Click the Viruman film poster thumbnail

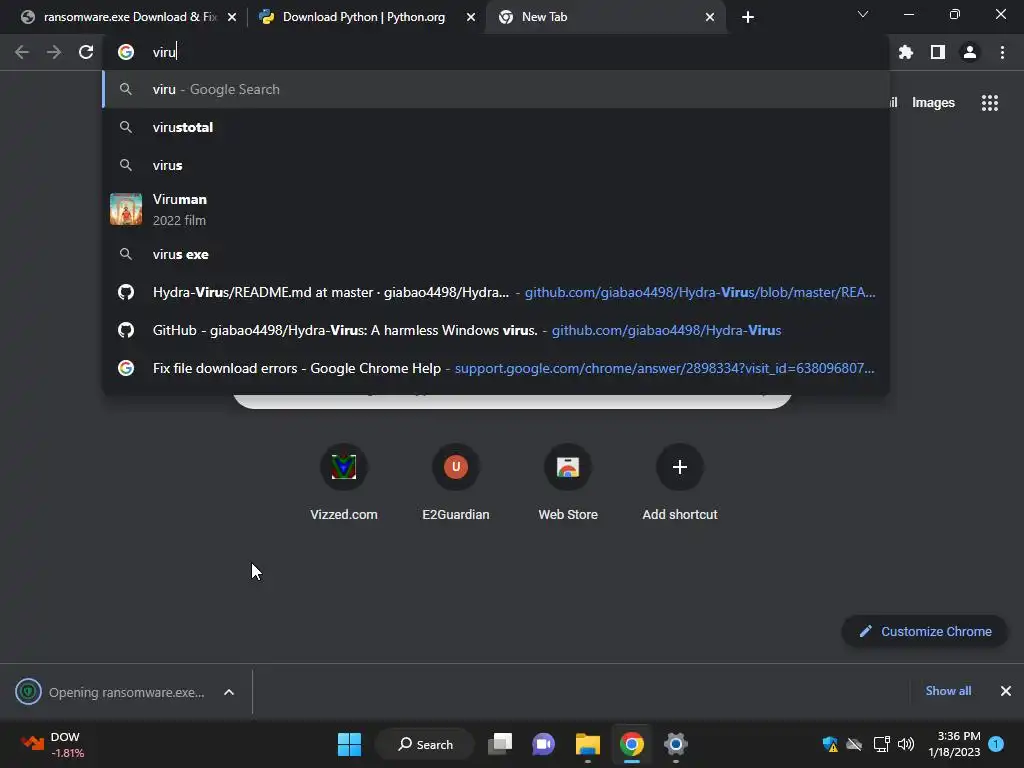pyautogui.click(x=126, y=209)
